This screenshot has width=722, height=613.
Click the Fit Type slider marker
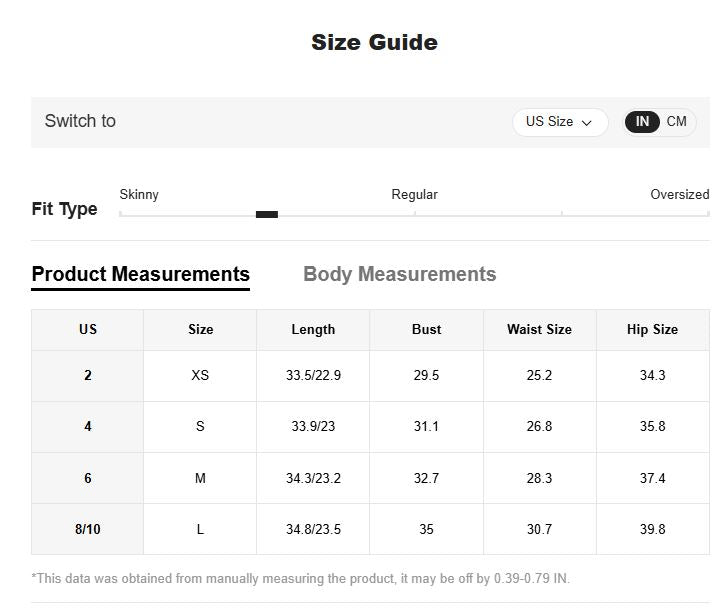(x=267, y=214)
